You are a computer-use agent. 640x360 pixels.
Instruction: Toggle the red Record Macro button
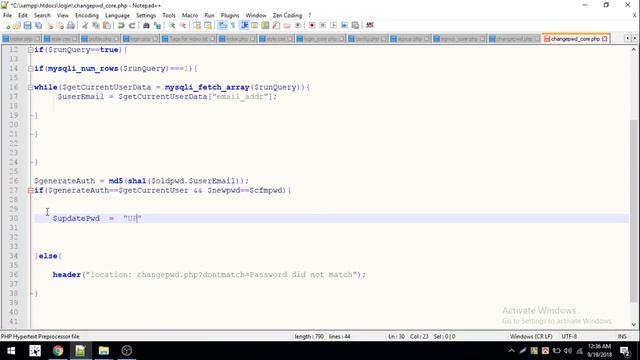point(312,25)
